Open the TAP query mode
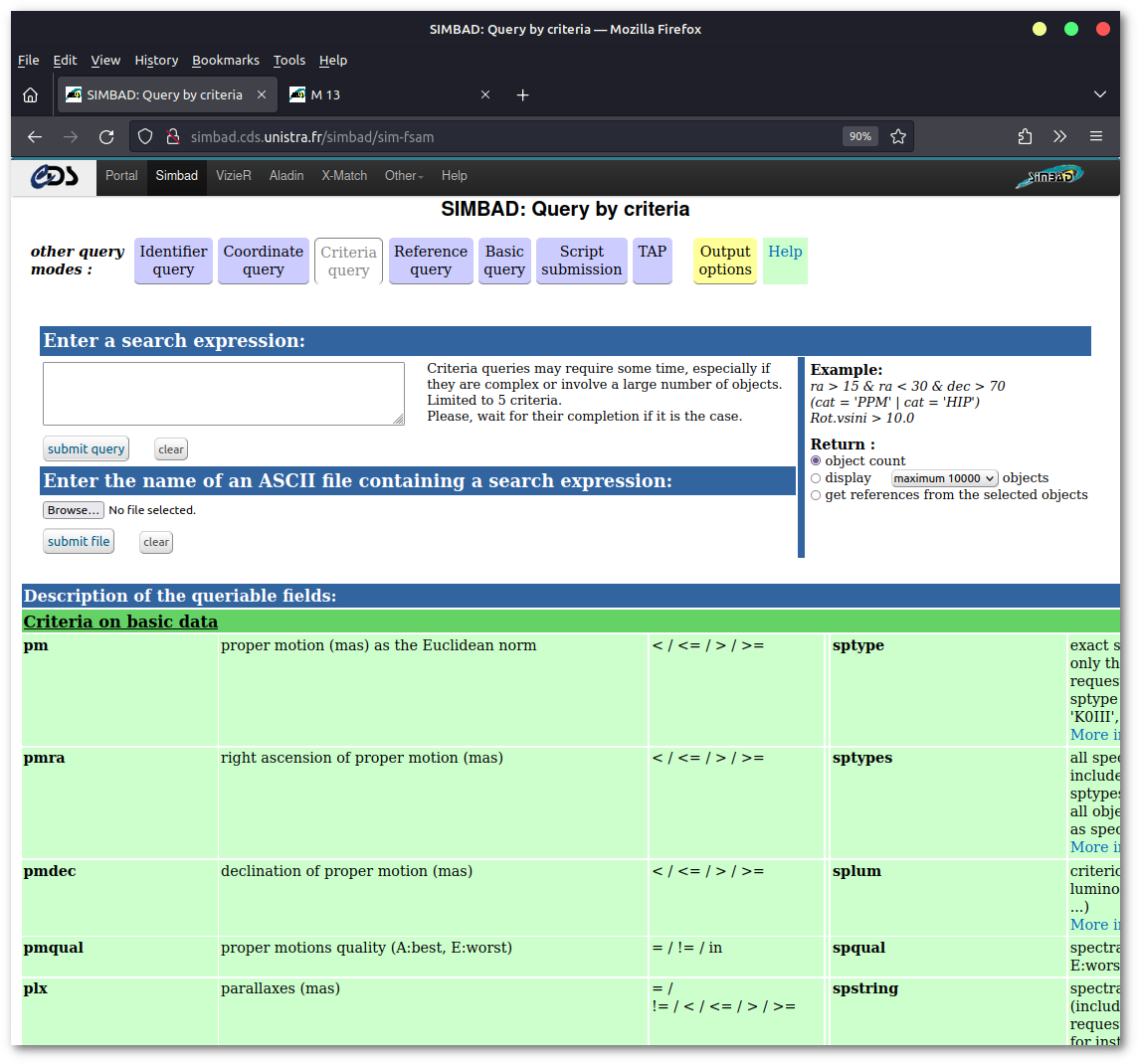 coord(653,261)
